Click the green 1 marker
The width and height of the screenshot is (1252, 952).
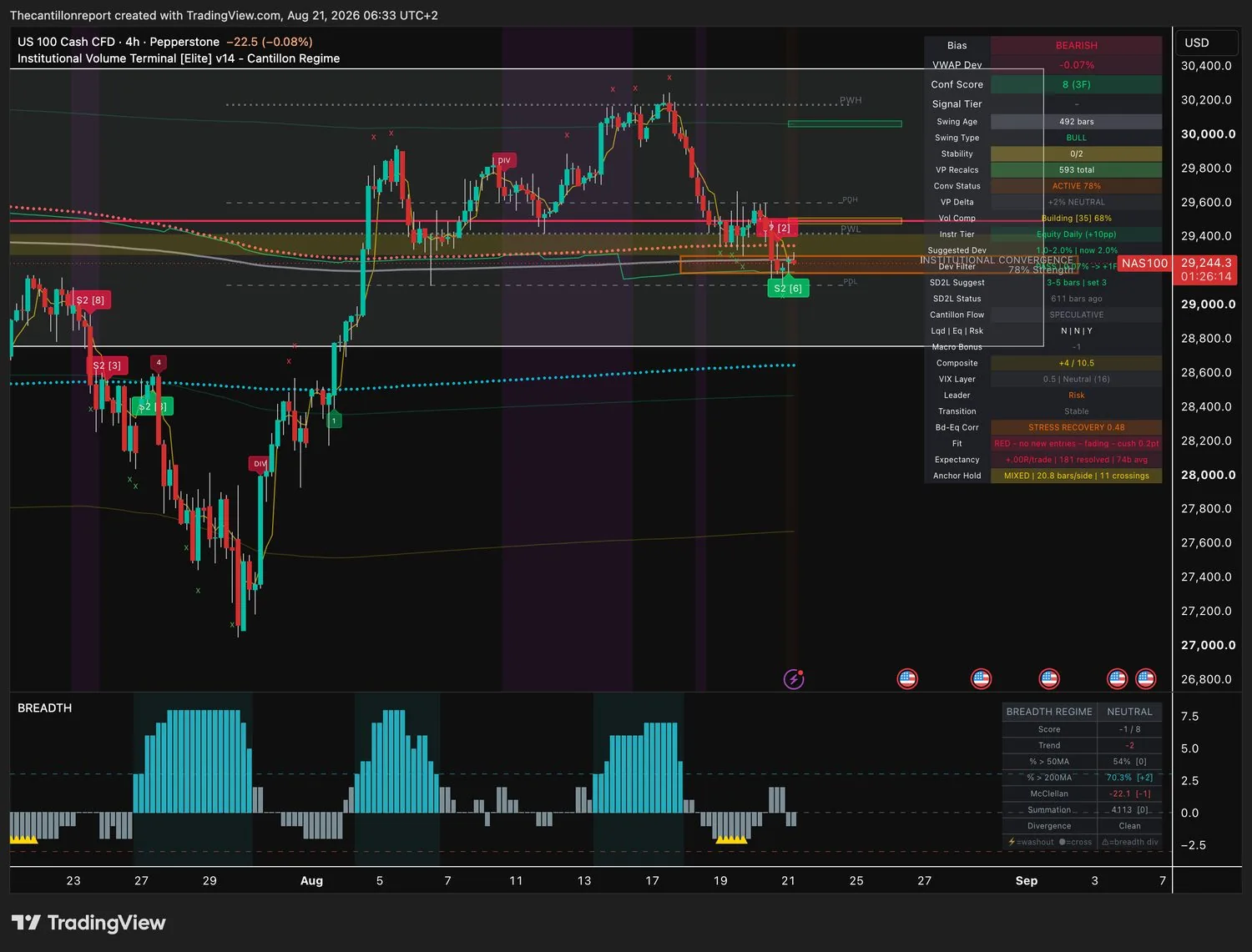click(334, 421)
